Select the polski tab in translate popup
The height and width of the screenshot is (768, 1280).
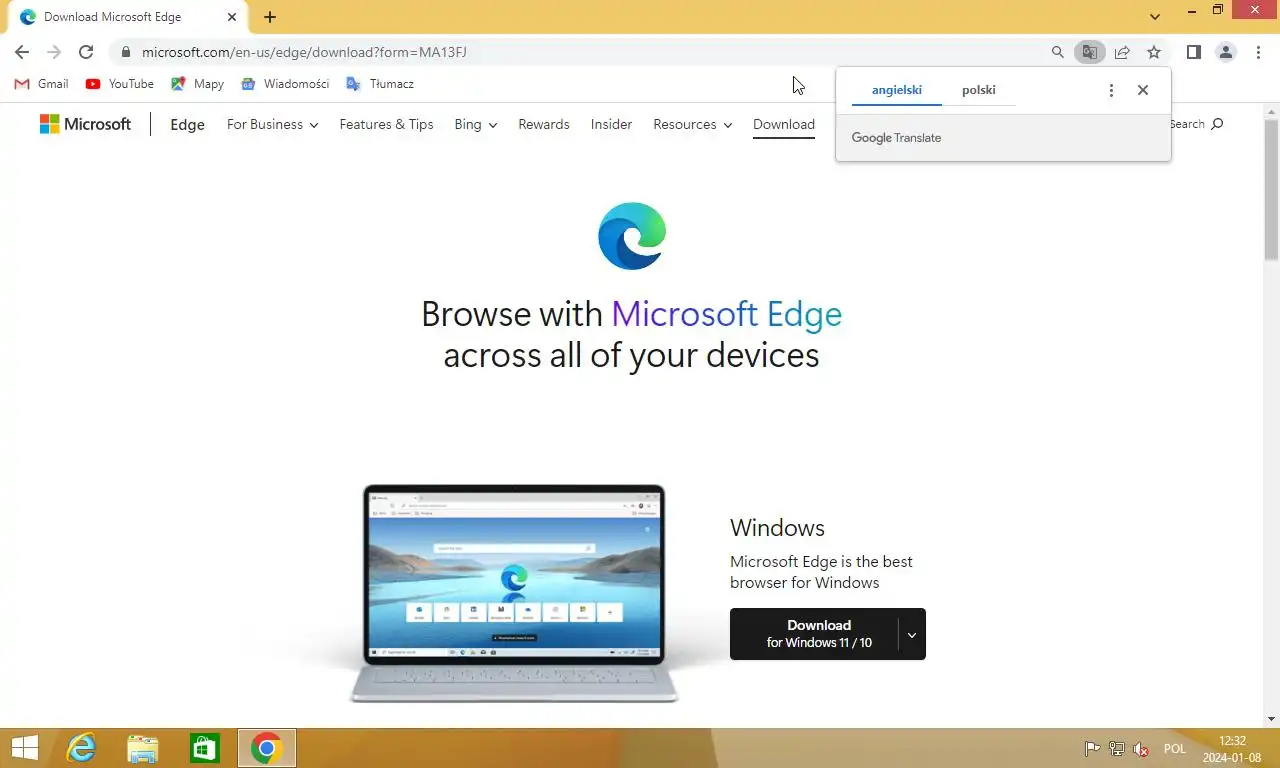979,90
